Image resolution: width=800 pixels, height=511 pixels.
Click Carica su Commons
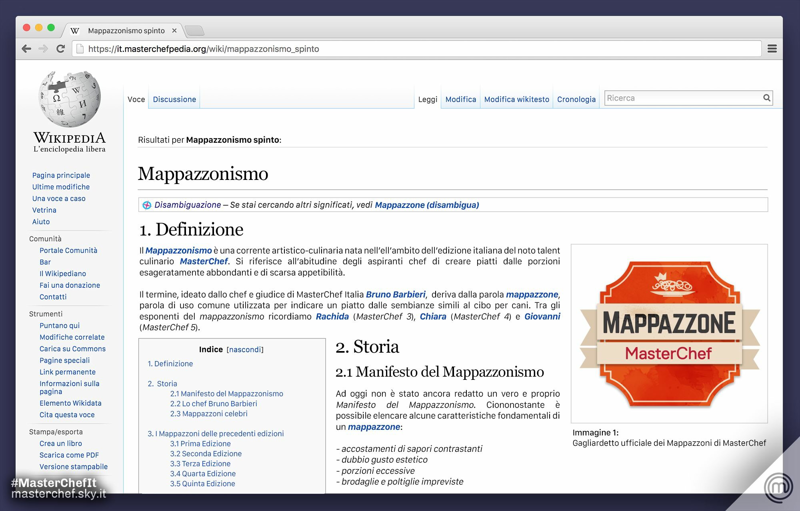(72, 349)
